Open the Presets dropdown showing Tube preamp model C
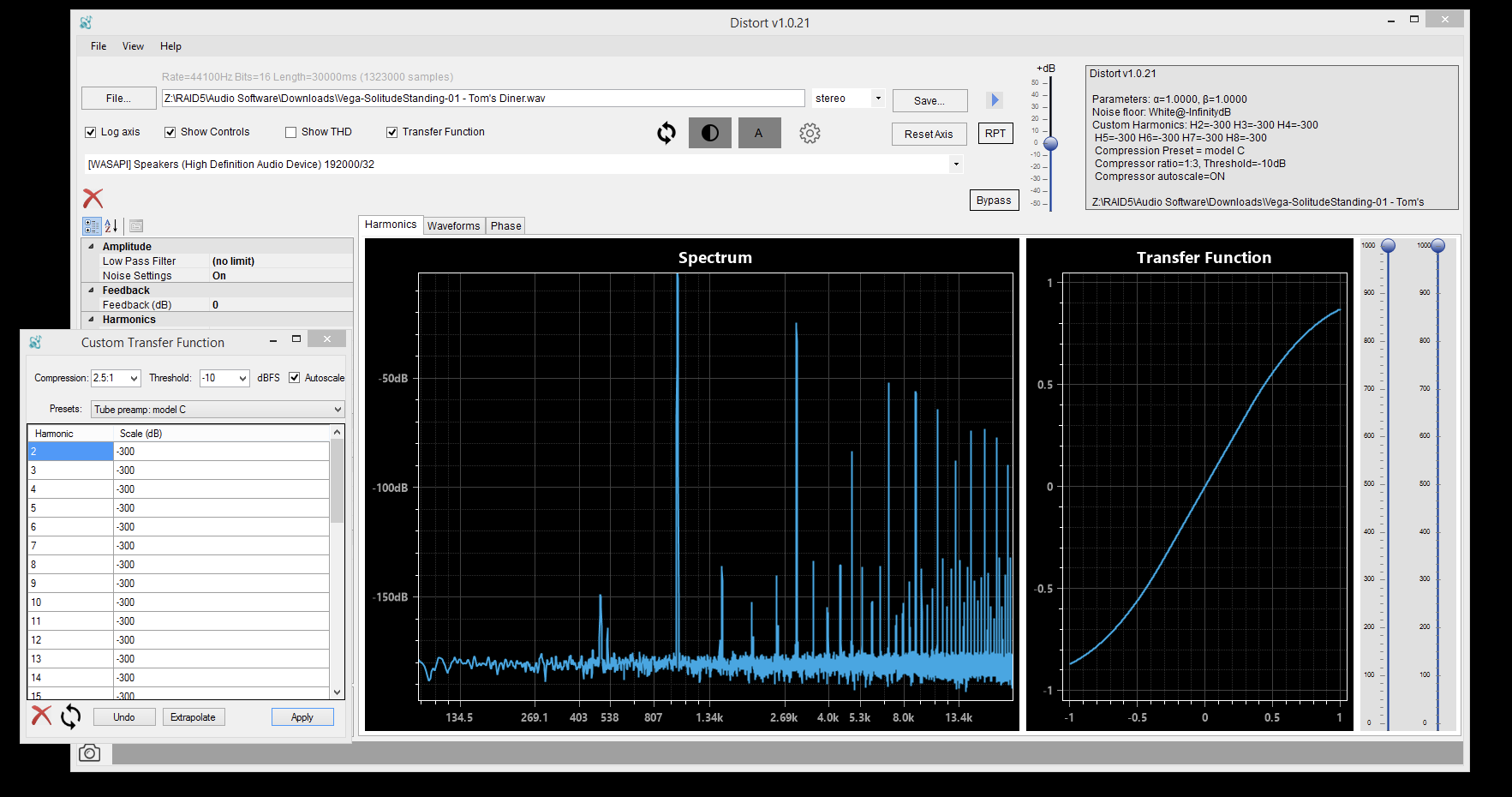The height and width of the screenshot is (797, 1512). pyautogui.click(x=218, y=410)
